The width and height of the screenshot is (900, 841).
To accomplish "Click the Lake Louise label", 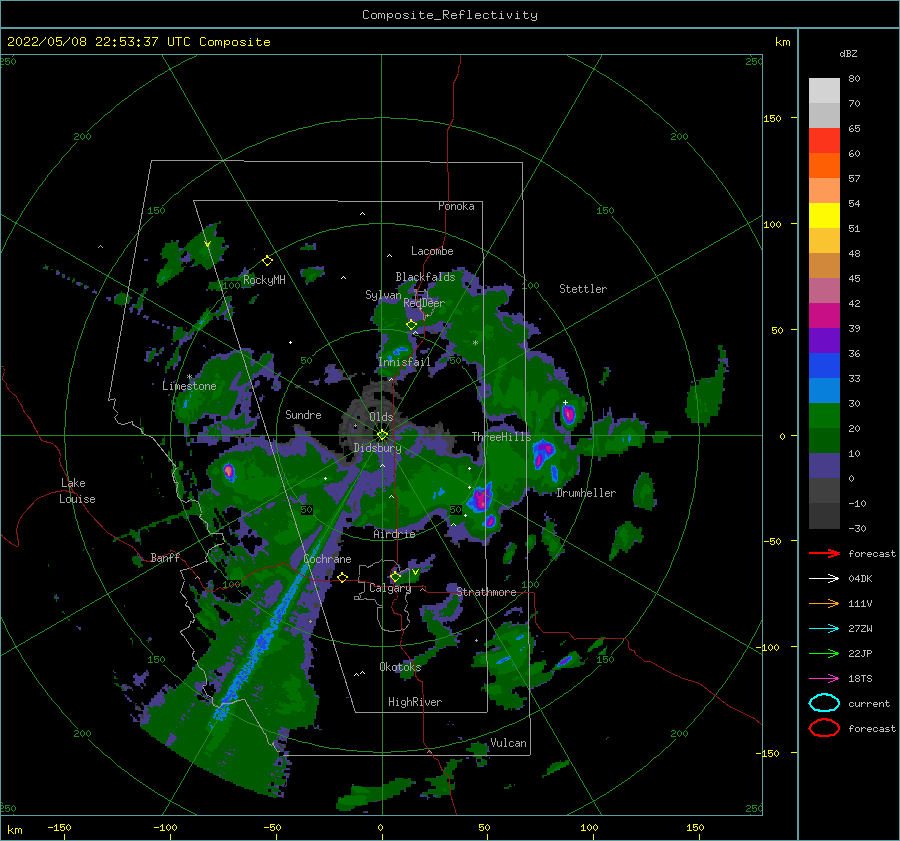I will click(x=77, y=491).
